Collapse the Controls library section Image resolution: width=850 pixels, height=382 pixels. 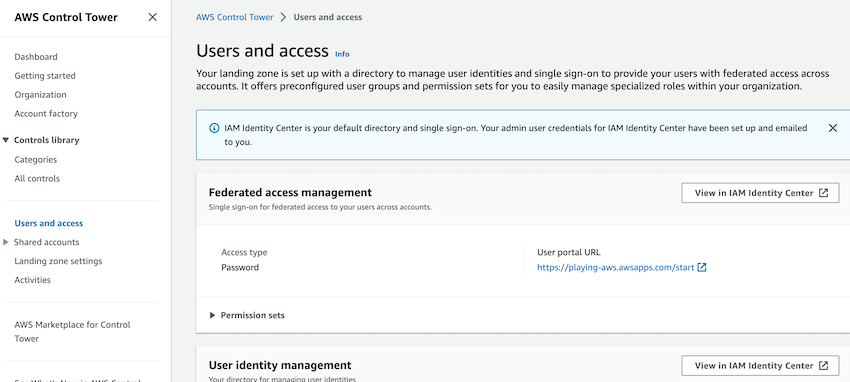coord(5,140)
